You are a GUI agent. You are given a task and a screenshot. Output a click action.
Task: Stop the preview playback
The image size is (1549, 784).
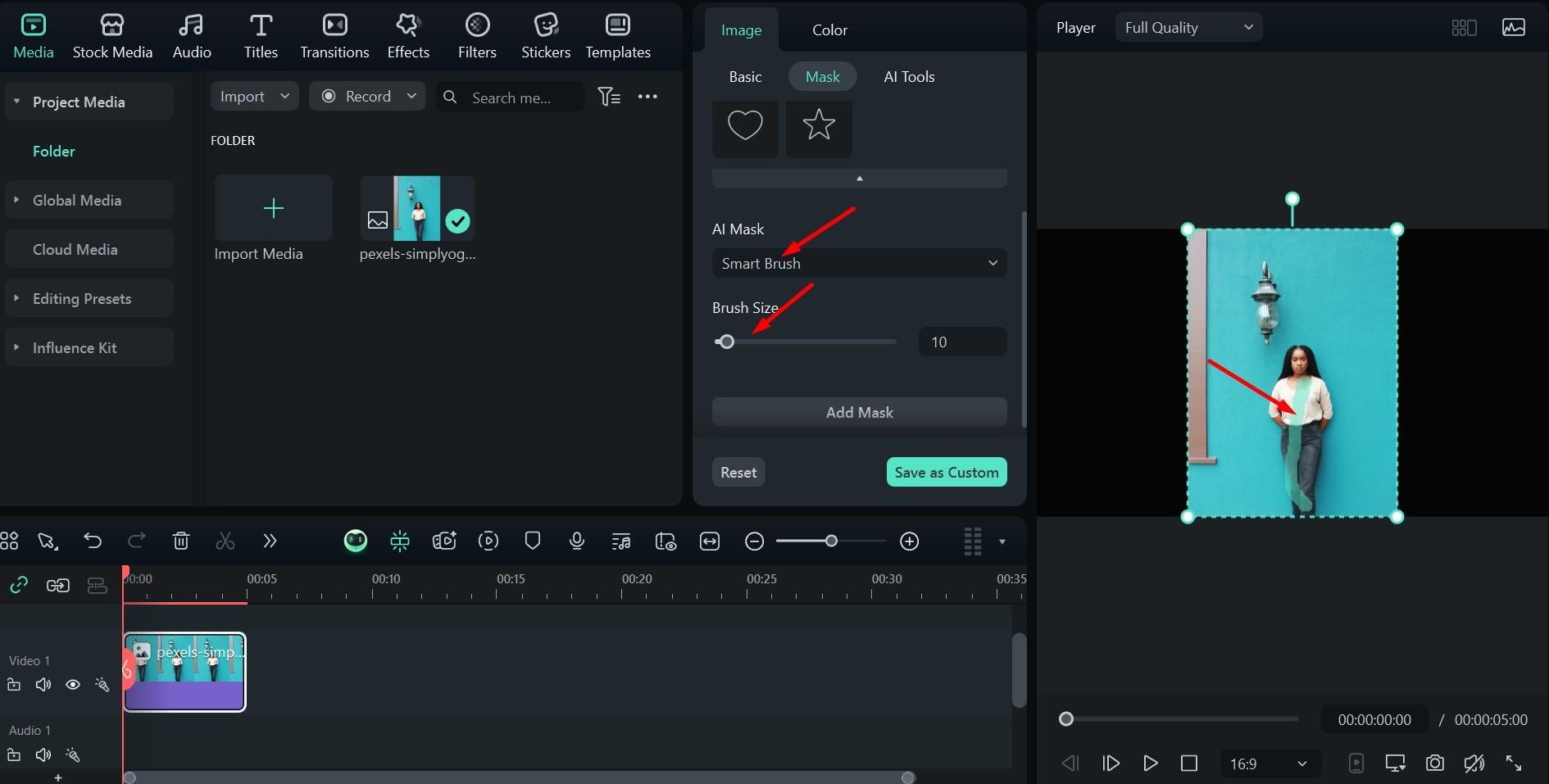tap(1189, 764)
